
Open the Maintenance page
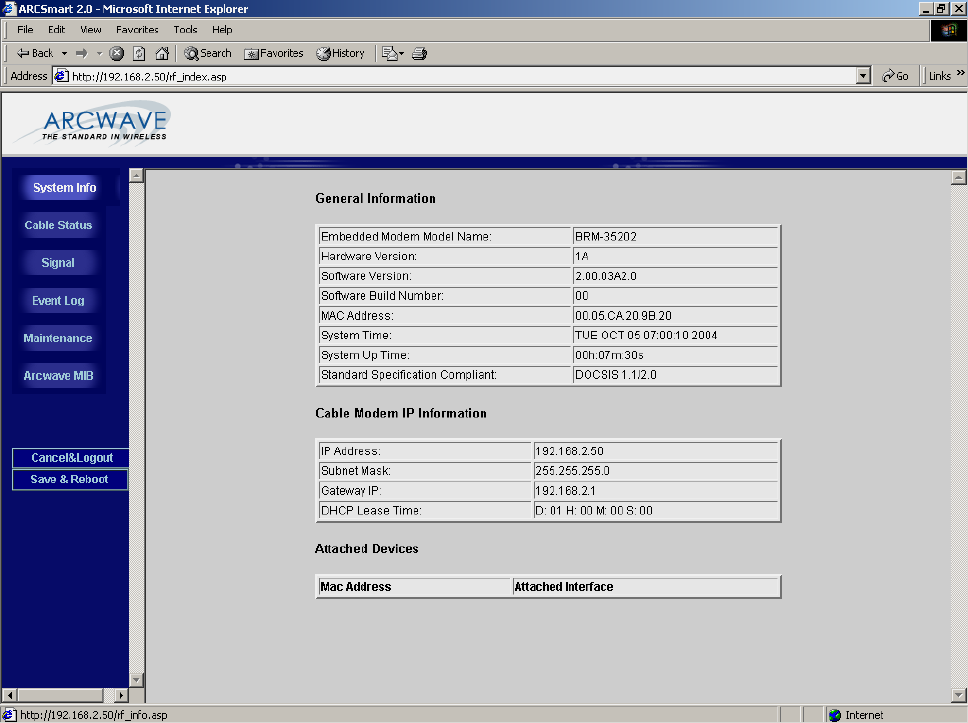click(x=58, y=338)
